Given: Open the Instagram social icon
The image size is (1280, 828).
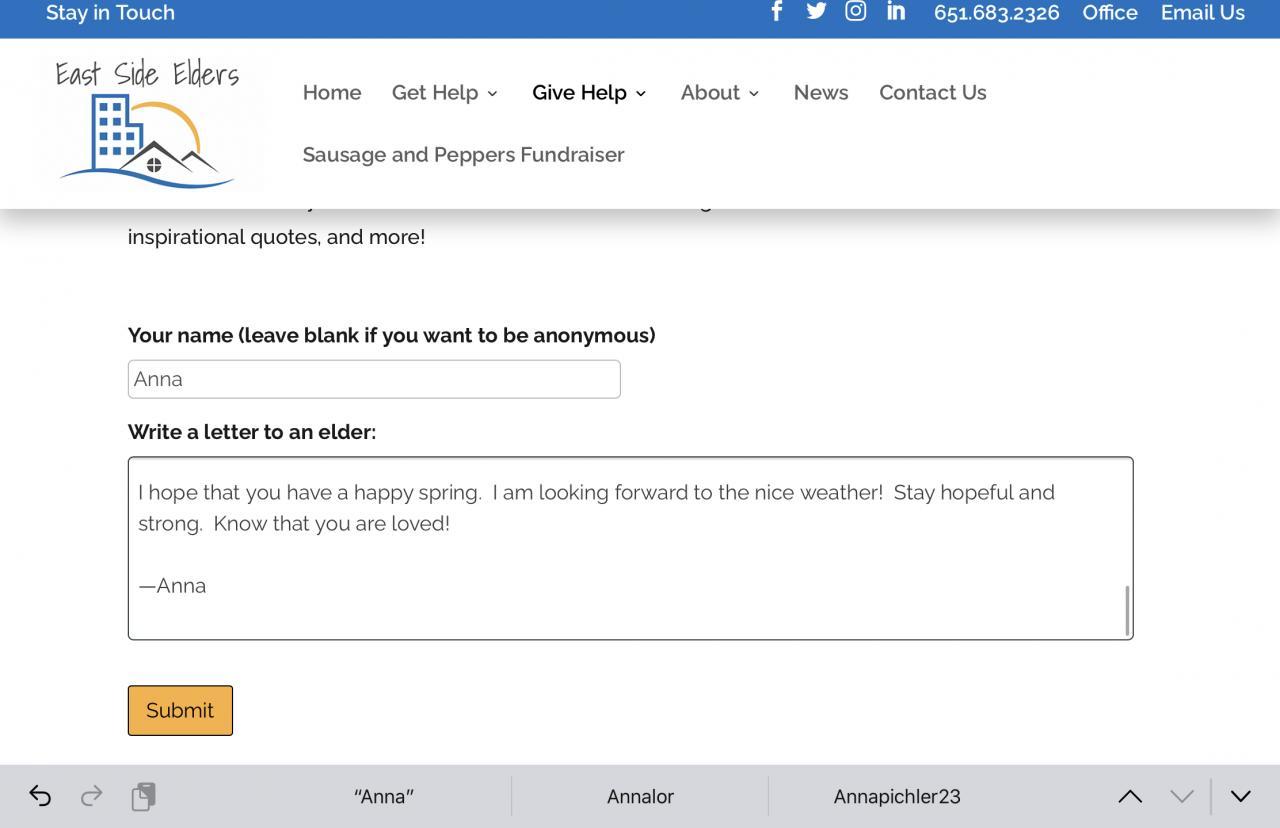Looking at the screenshot, I should click(856, 11).
